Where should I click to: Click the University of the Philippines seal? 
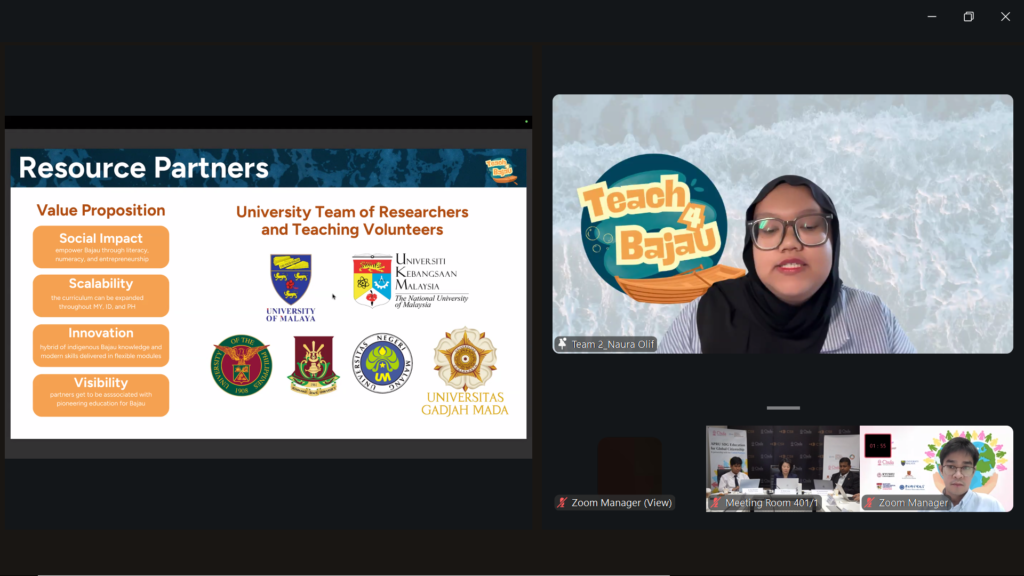coord(242,365)
